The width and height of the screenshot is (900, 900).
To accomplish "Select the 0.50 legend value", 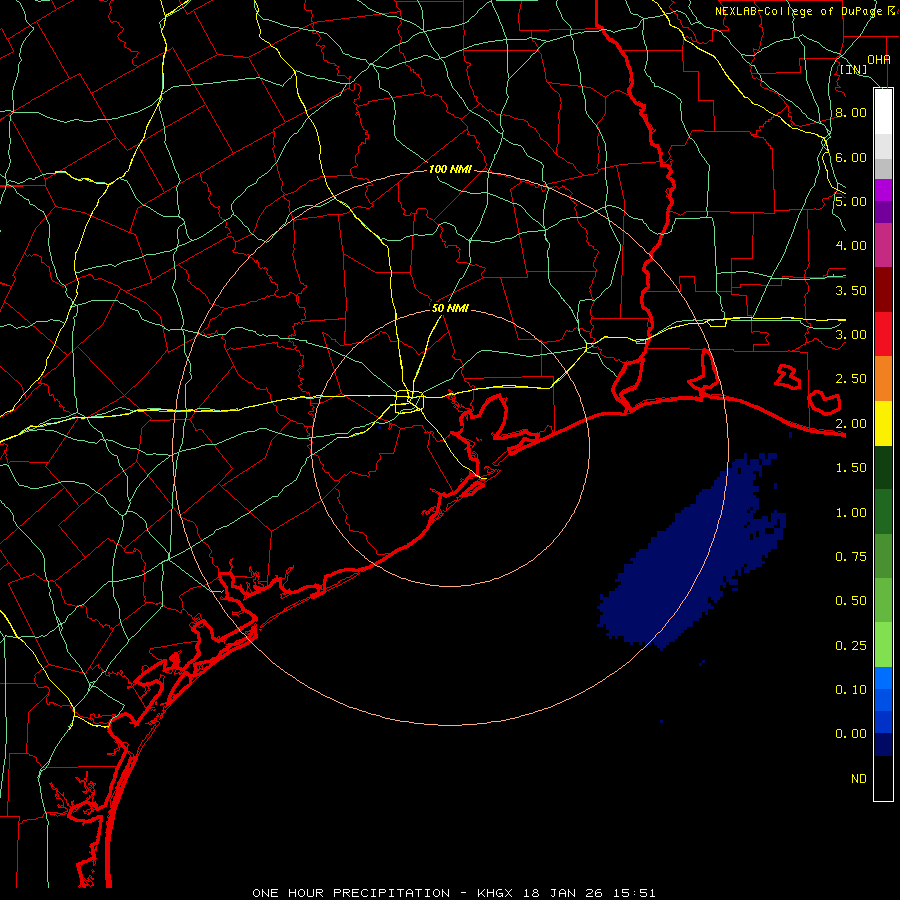I will tap(851, 601).
